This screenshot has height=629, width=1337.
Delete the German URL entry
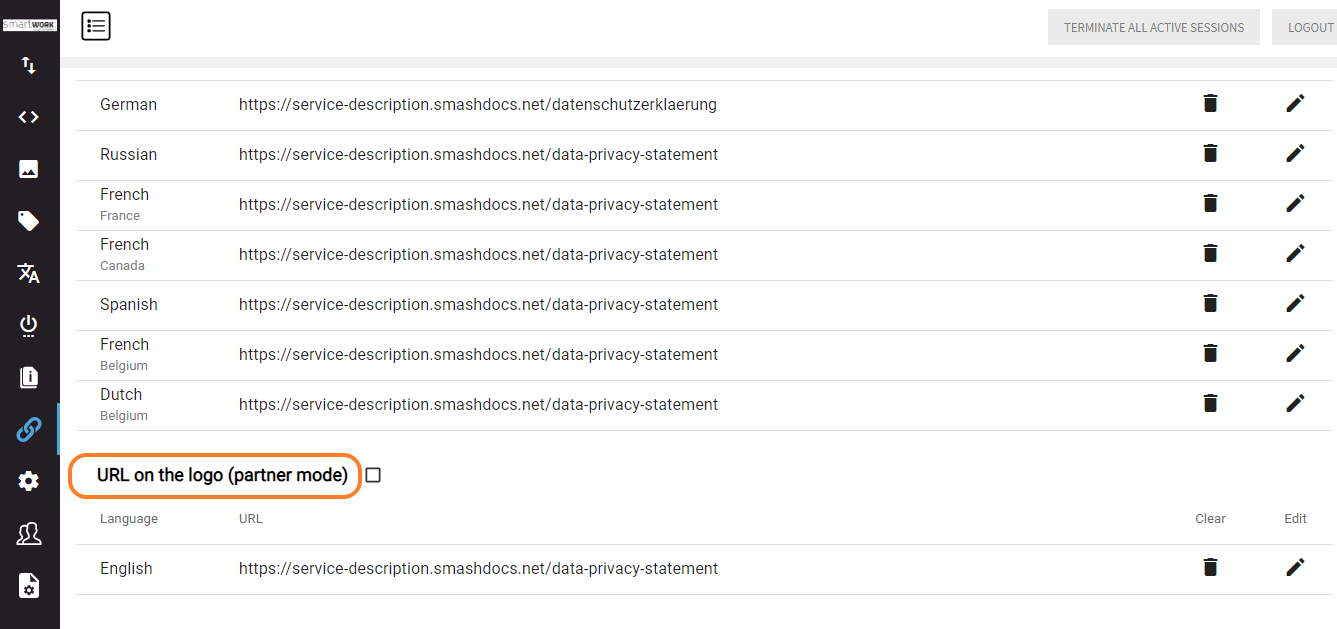tap(1210, 103)
